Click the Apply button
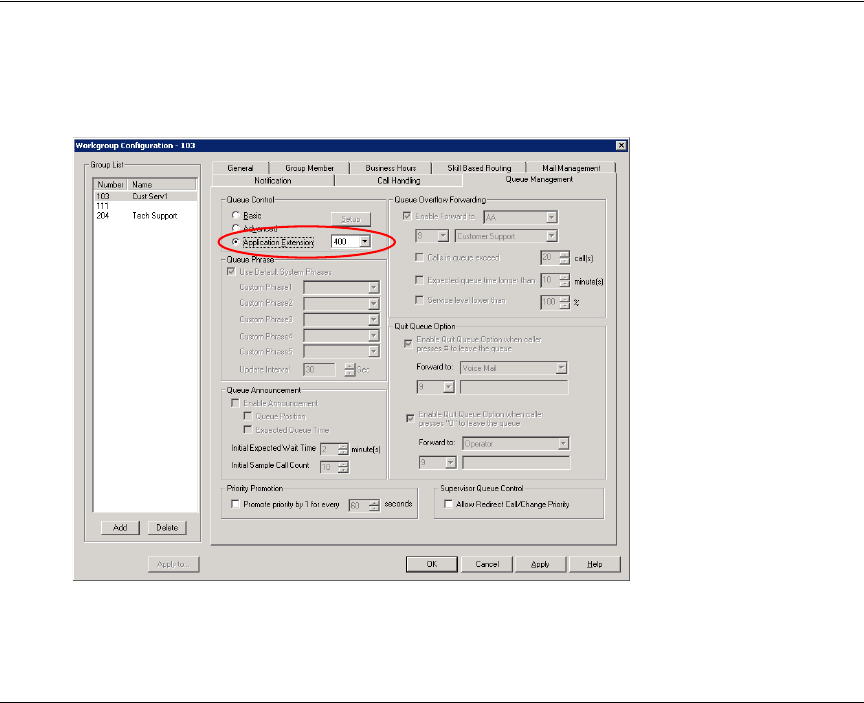The image size is (864, 703). pyautogui.click(x=540, y=564)
